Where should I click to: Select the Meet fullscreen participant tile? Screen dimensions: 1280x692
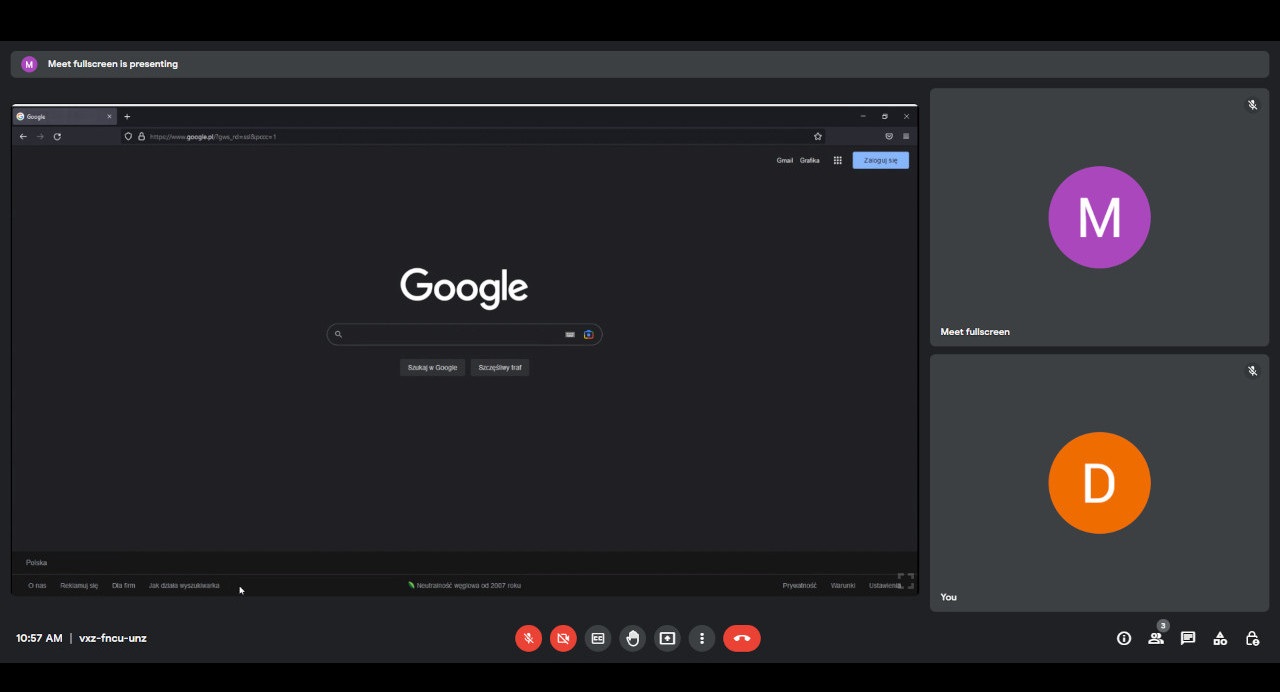(1099, 217)
